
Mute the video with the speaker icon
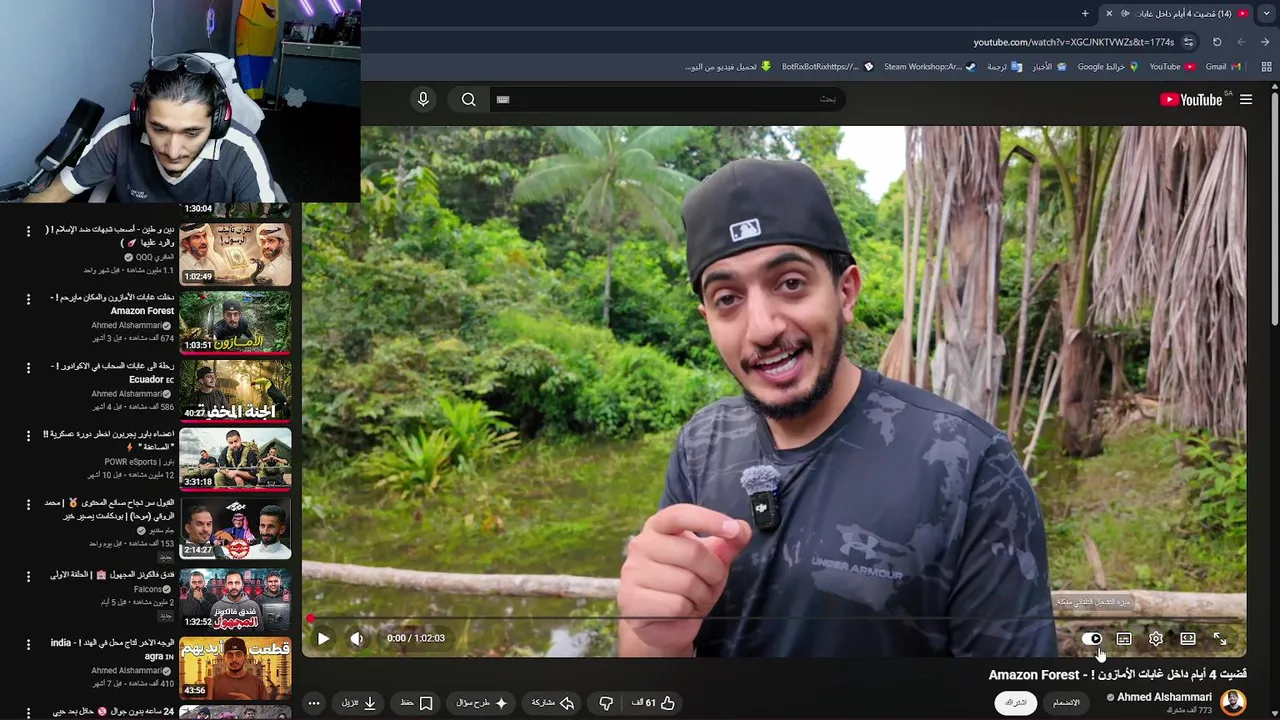[x=357, y=638]
